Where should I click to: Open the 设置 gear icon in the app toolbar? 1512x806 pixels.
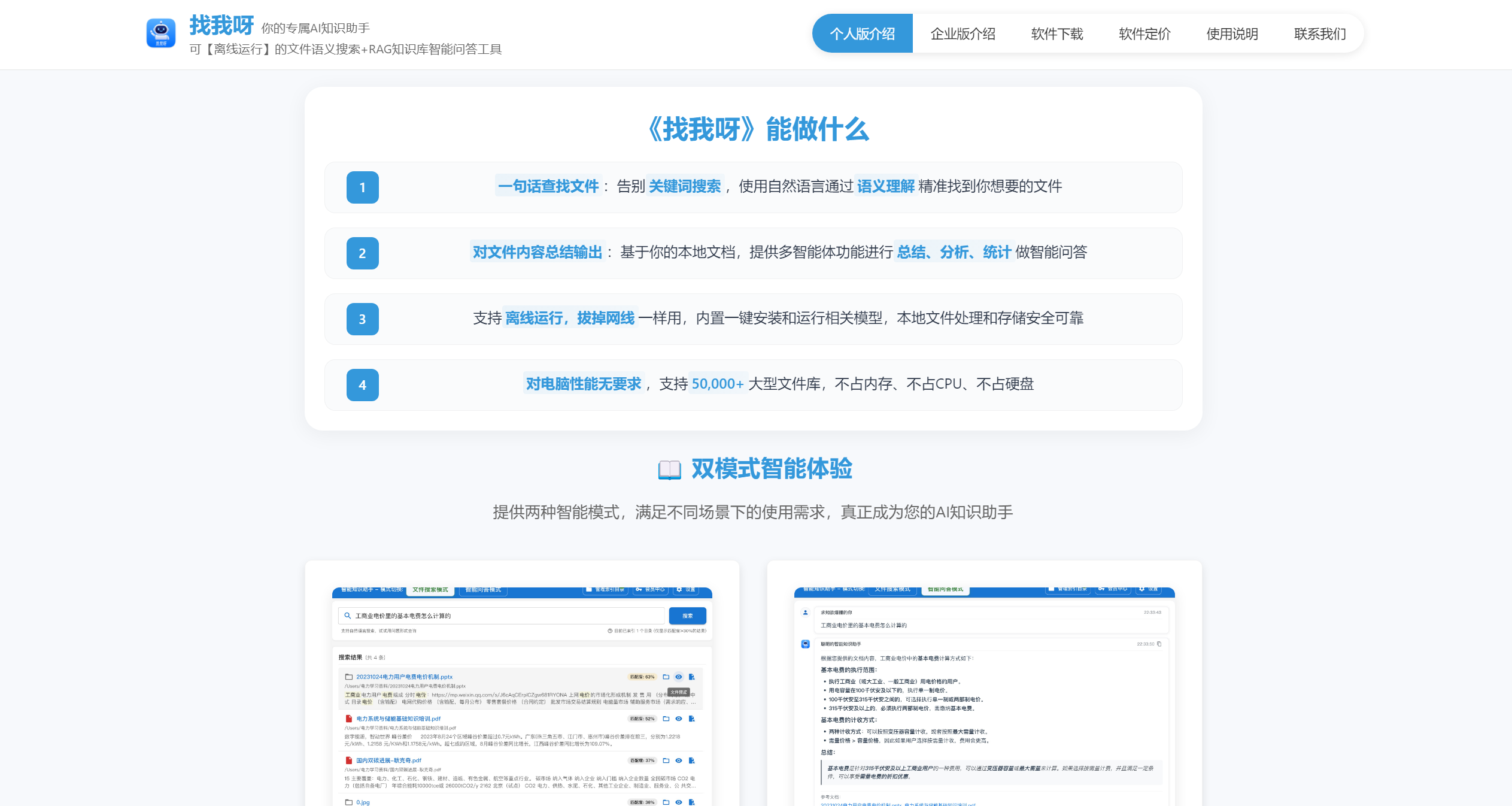(678, 590)
